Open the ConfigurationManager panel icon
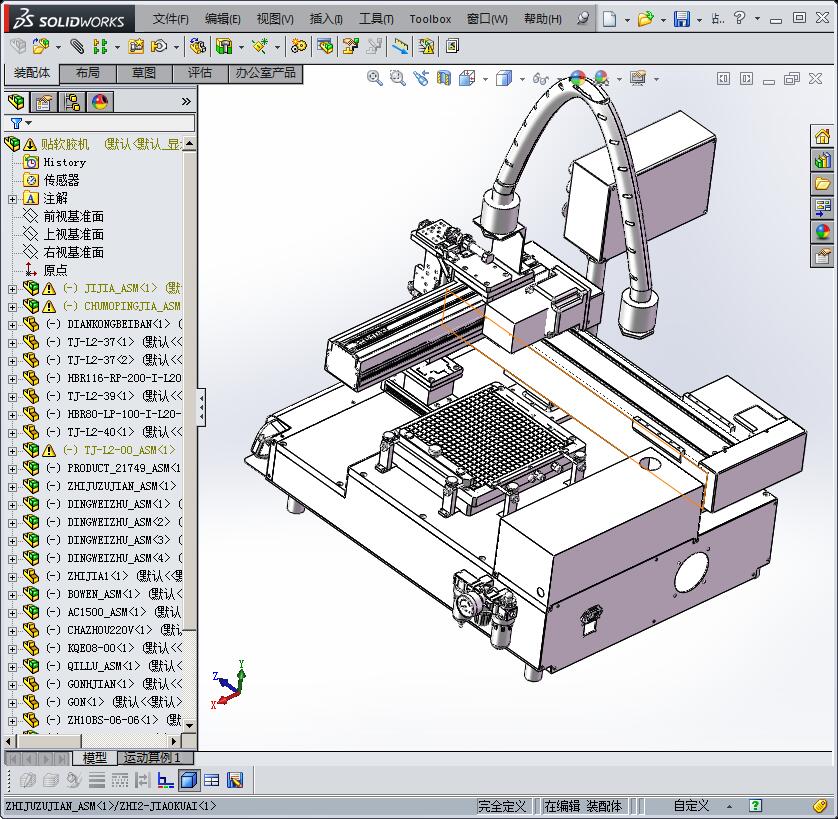Screen dimensions: 838x819 click(x=72, y=102)
